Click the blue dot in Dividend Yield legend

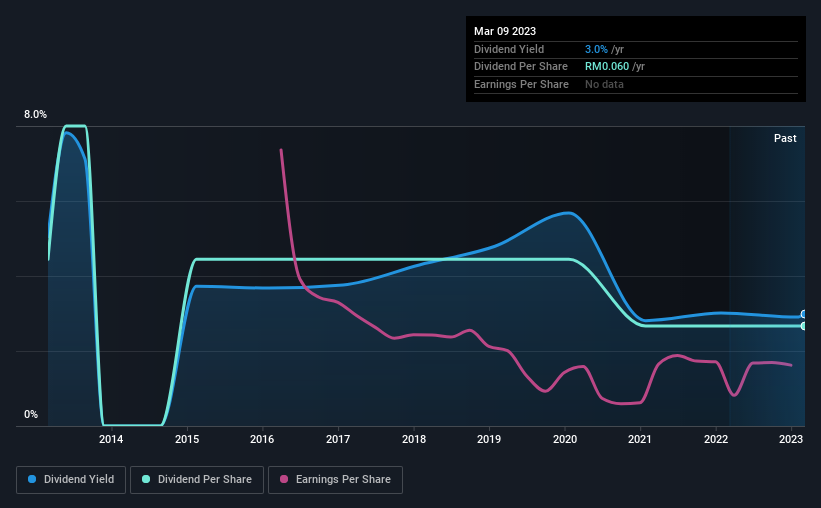33,480
